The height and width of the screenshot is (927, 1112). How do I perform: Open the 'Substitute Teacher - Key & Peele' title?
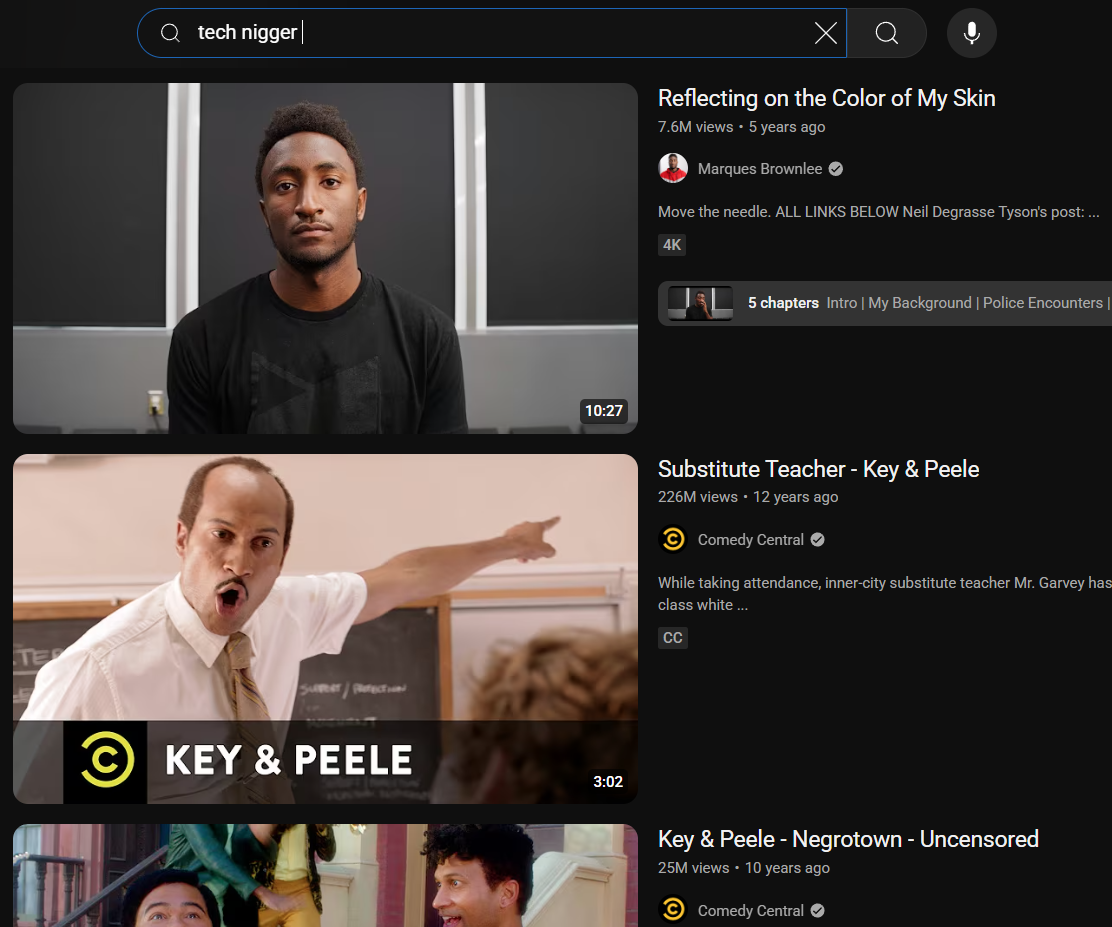coord(818,469)
